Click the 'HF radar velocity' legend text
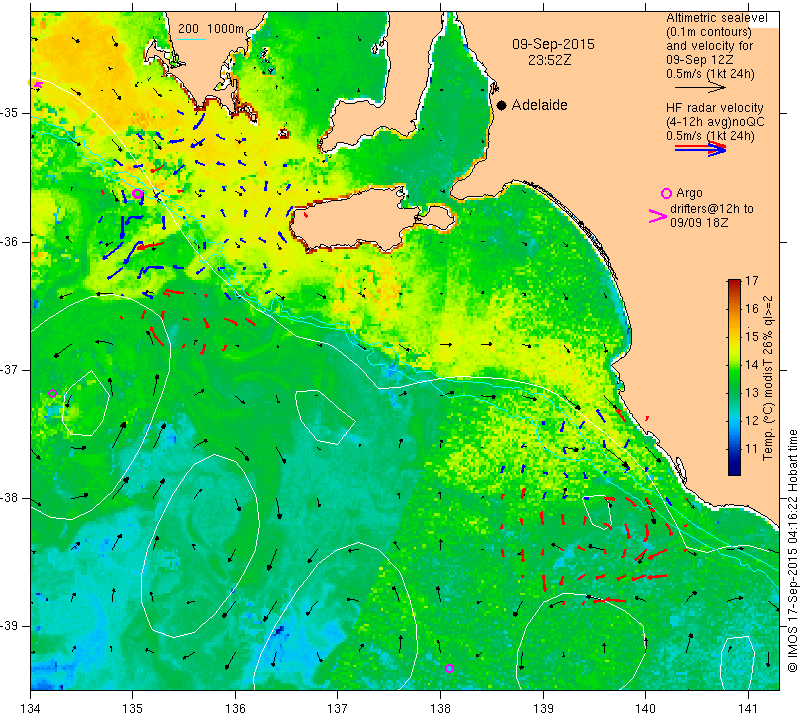 (x=714, y=108)
